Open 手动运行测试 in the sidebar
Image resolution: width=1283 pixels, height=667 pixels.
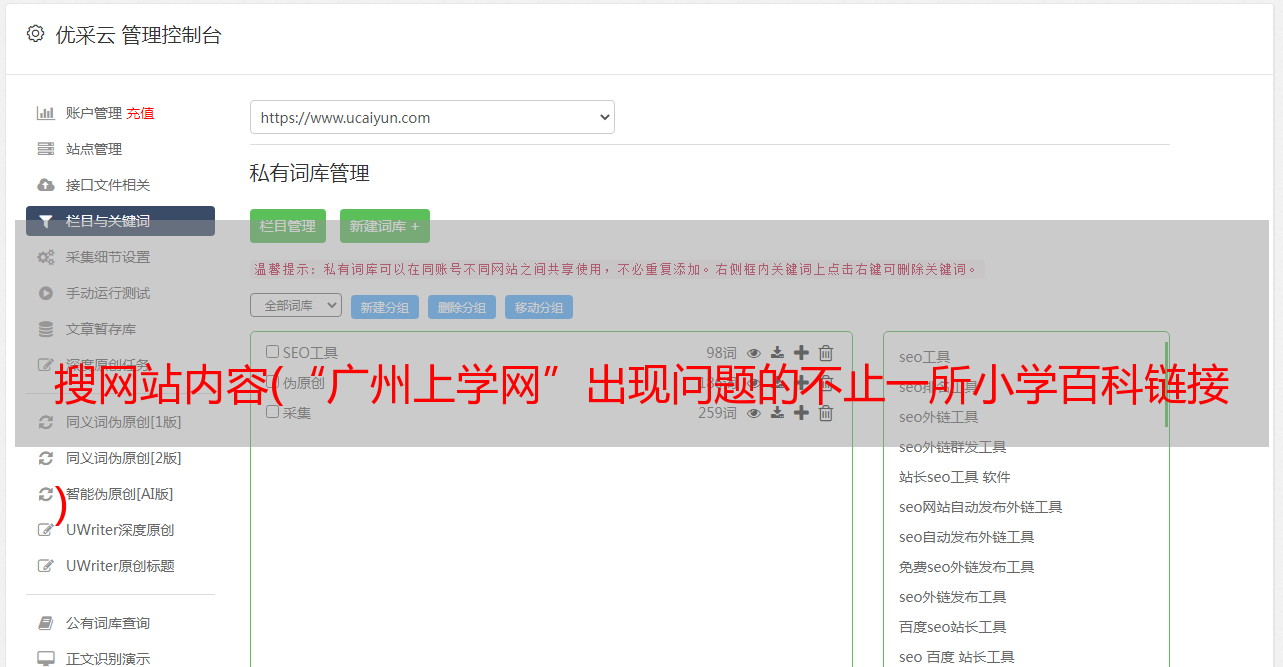point(108,293)
